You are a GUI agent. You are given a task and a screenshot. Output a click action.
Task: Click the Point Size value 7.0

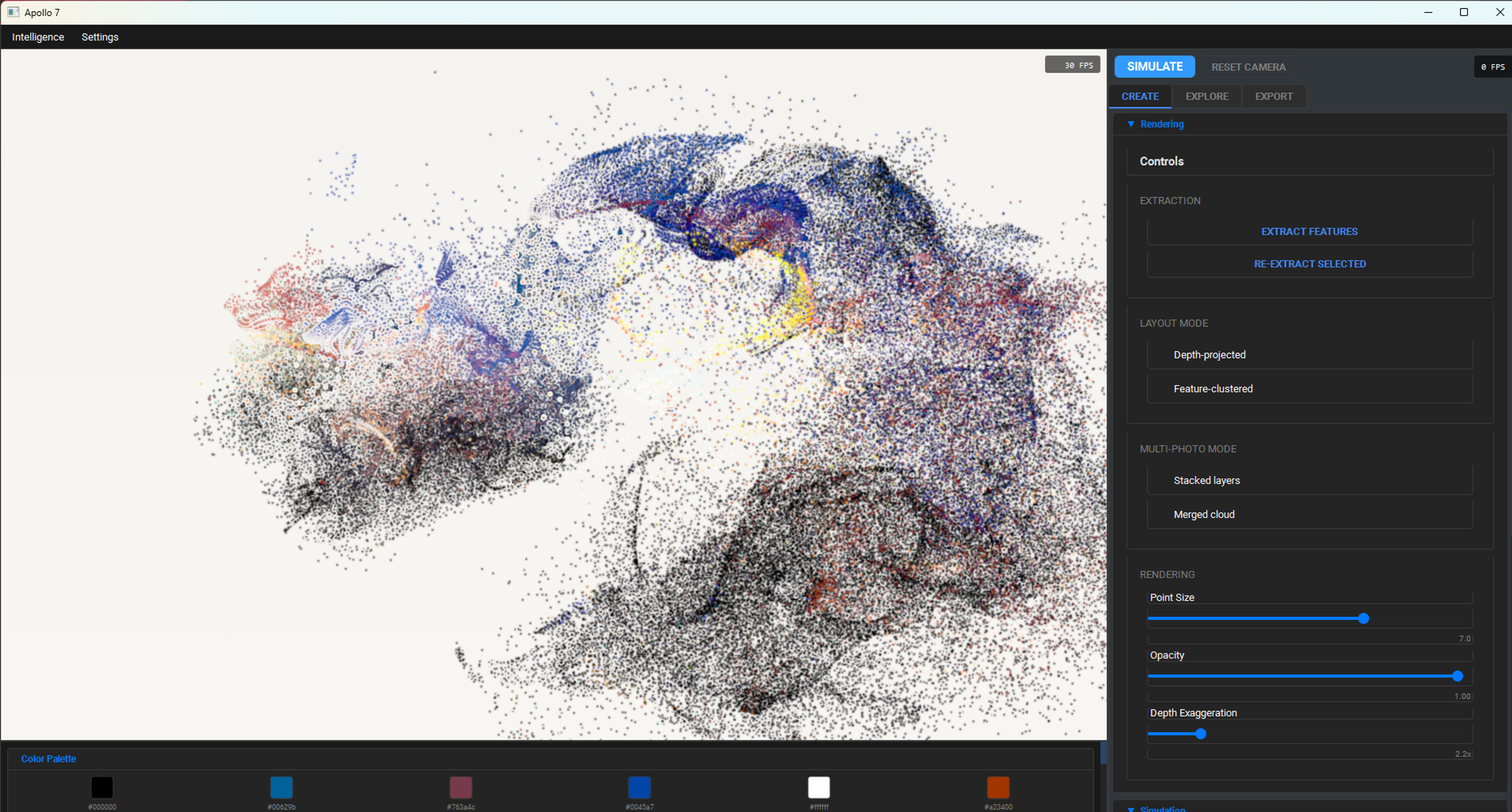[1464, 638]
